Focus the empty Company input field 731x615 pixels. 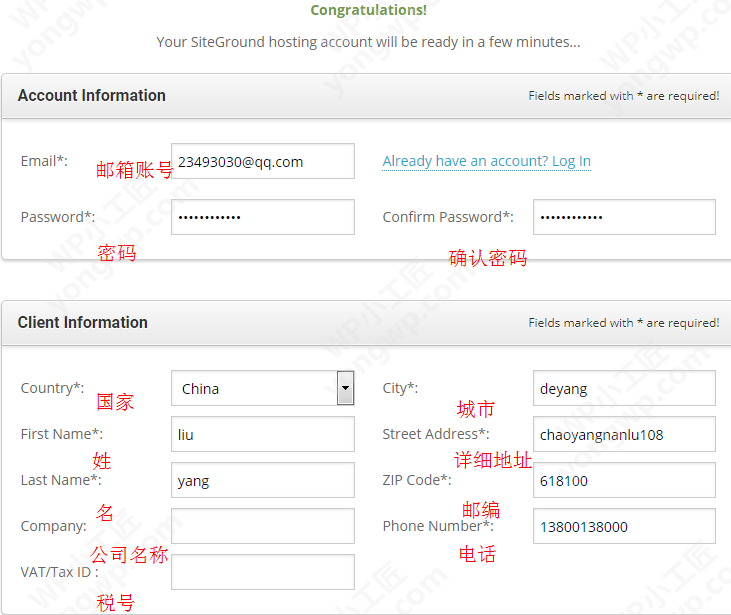click(x=262, y=526)
